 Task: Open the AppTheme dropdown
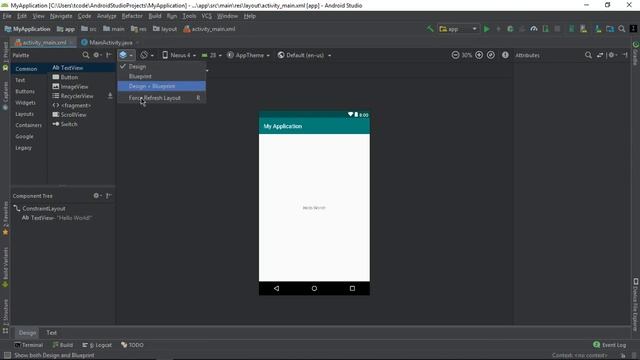point(248,55)
